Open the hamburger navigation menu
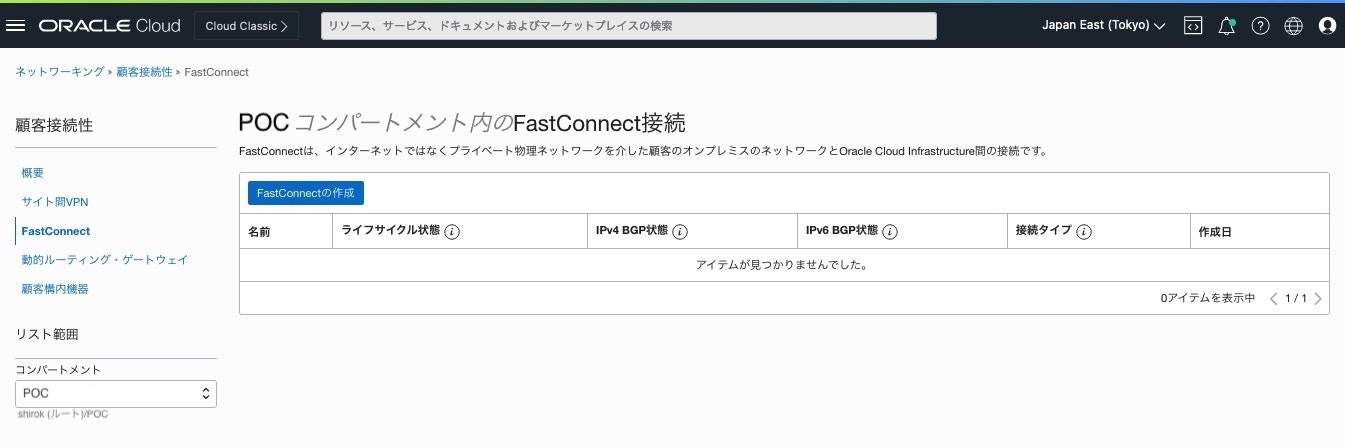The height and width of the screenshot is (448, 1345). point(15,26)
